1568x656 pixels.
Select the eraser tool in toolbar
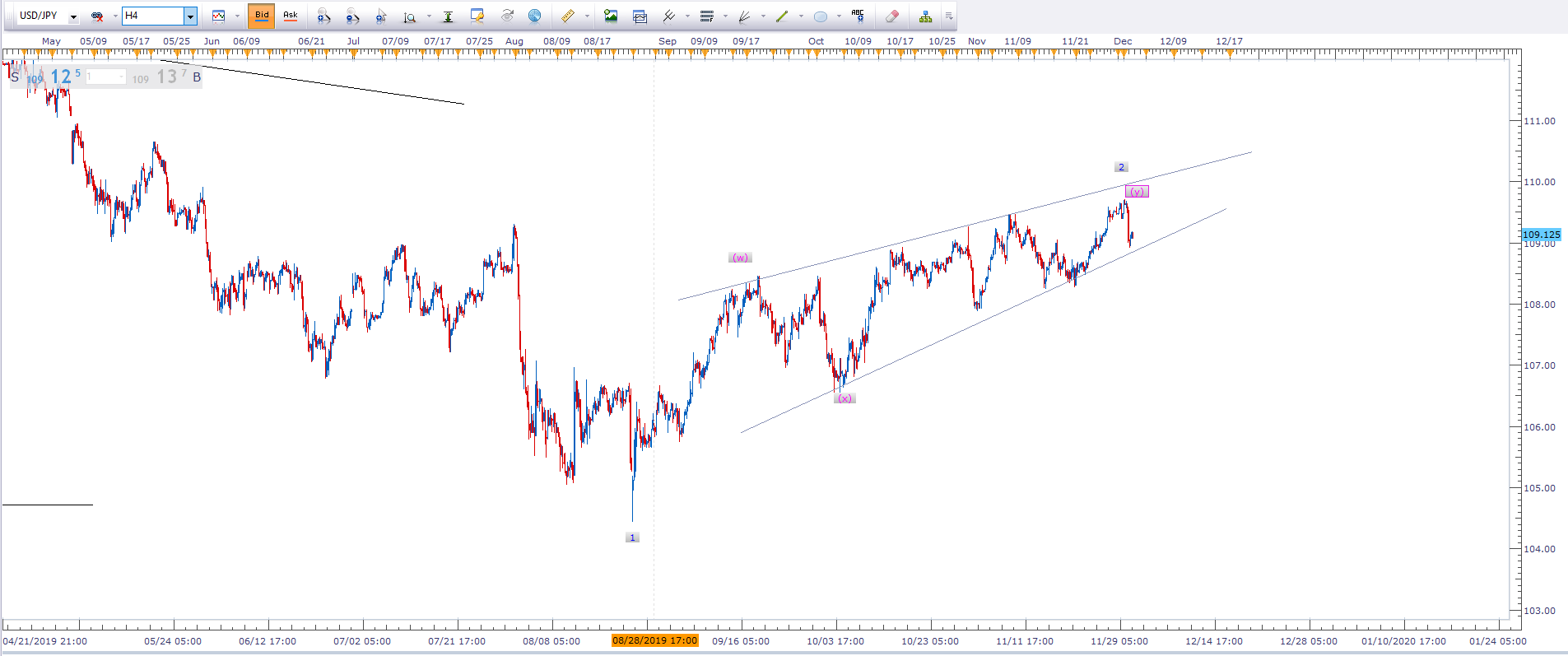point(891,16)
